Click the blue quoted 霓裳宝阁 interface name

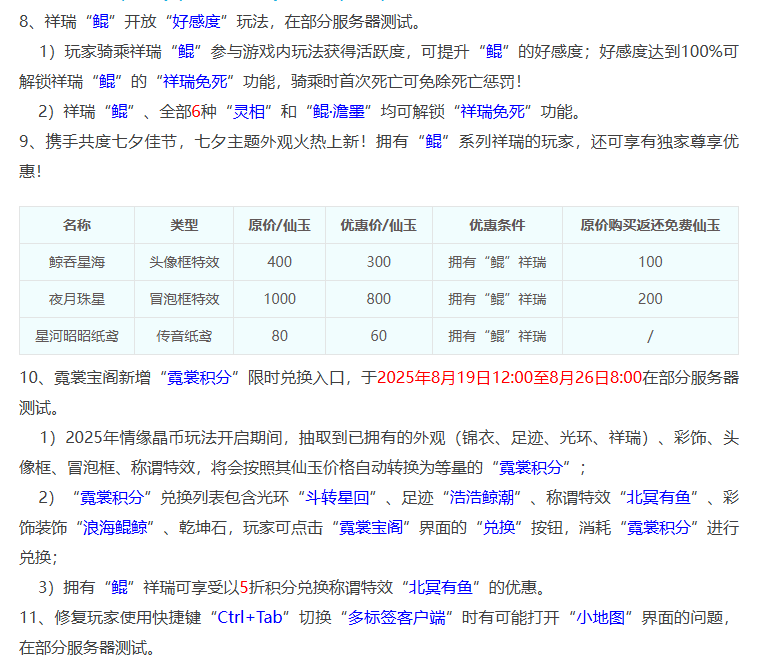[x=371, y=528]
